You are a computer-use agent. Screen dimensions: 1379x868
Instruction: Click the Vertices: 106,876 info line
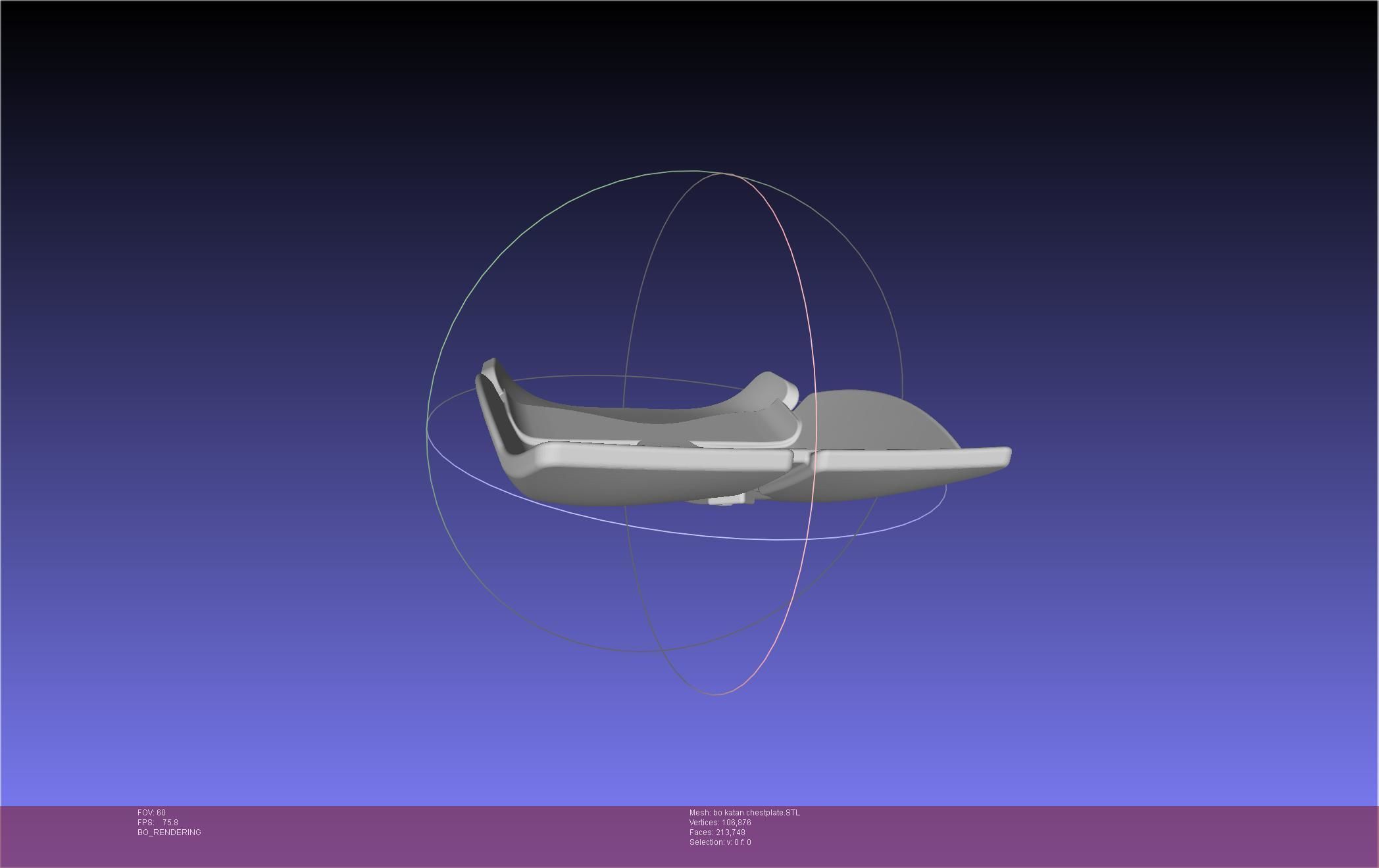[x=720, y=823]
